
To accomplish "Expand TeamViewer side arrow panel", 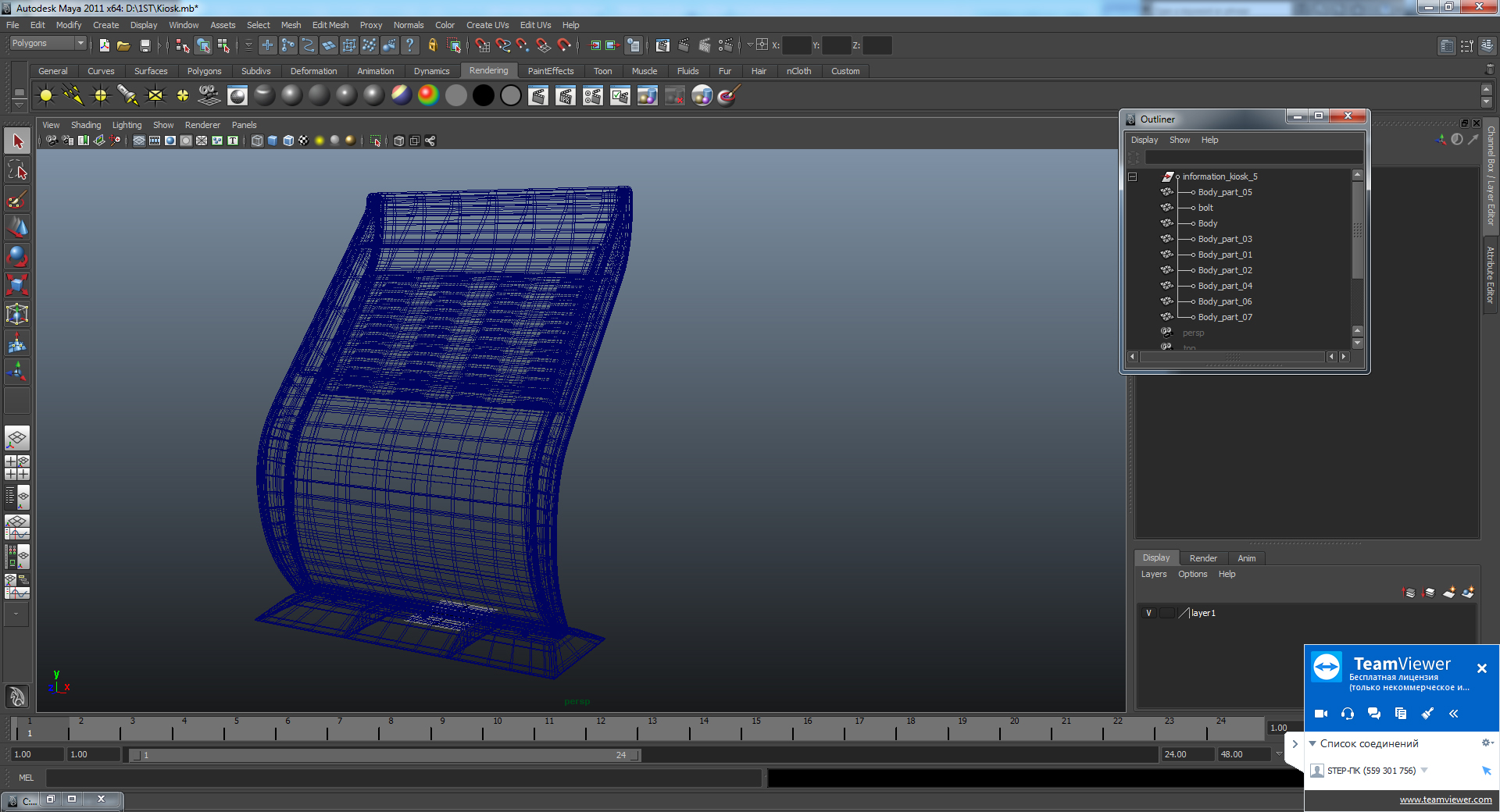I will [x=1295, y=743].
